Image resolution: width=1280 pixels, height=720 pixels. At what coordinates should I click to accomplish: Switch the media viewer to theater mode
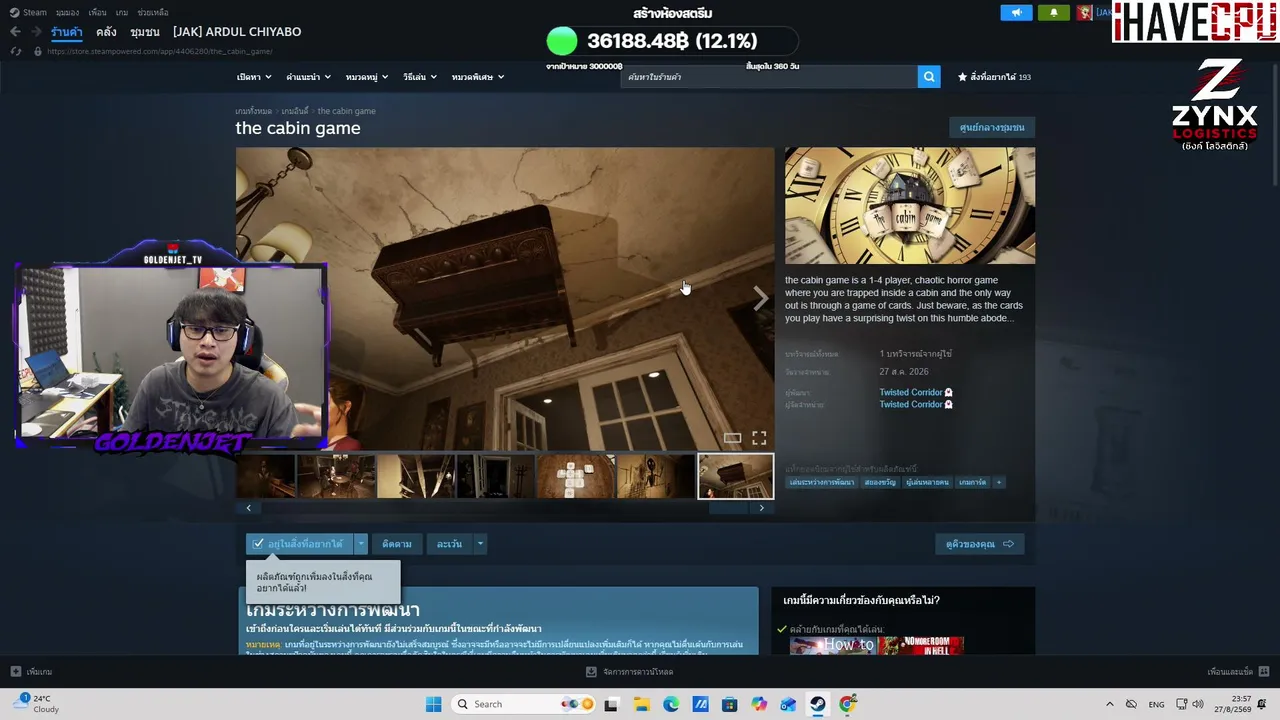tap(733, 438)
